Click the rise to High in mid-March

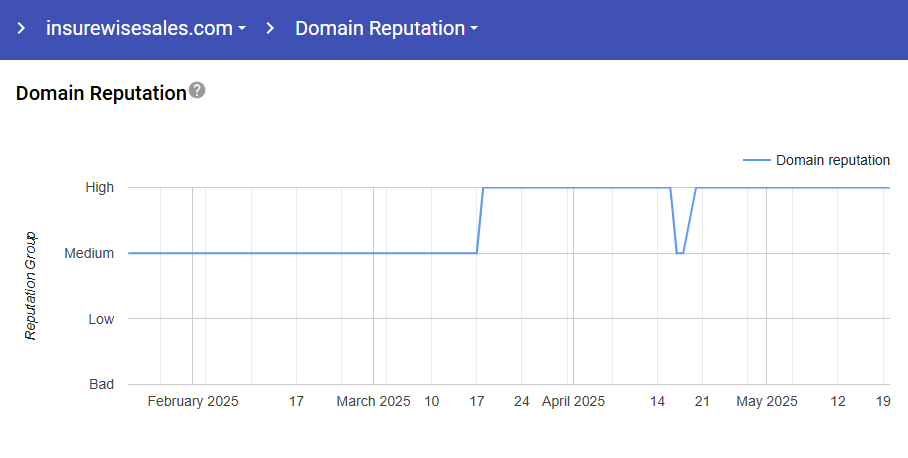coord(480,220)
